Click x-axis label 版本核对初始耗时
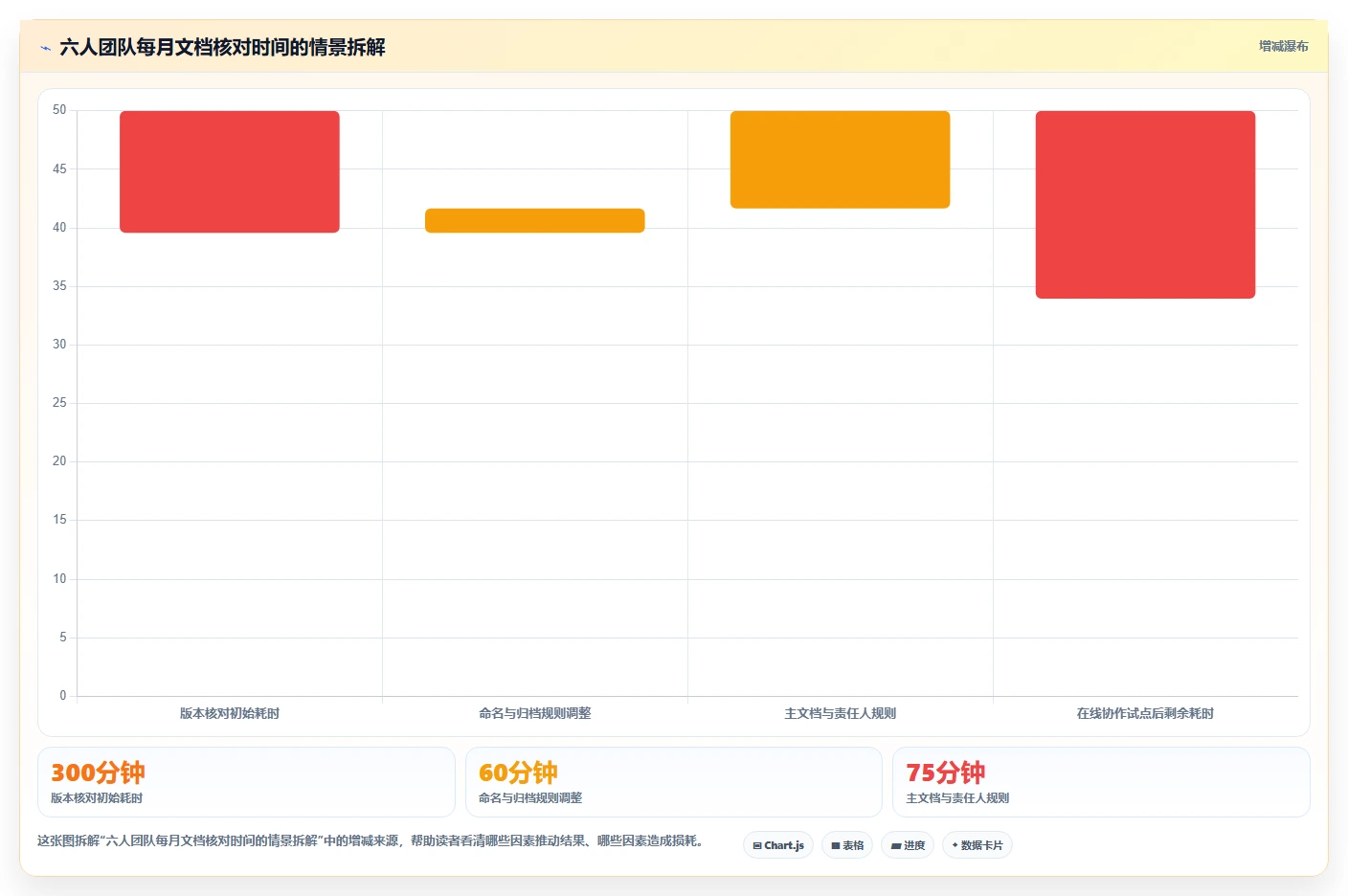Screen dimensions: 1348x896 coord(230,713)
